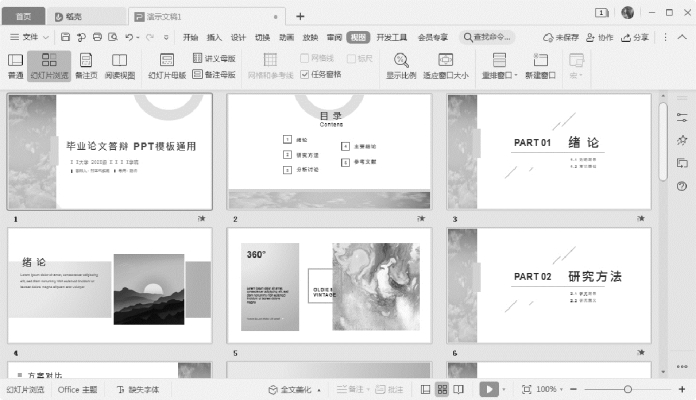Click 未保存 cloud save button
696x400 pixels.
point(561,37)
